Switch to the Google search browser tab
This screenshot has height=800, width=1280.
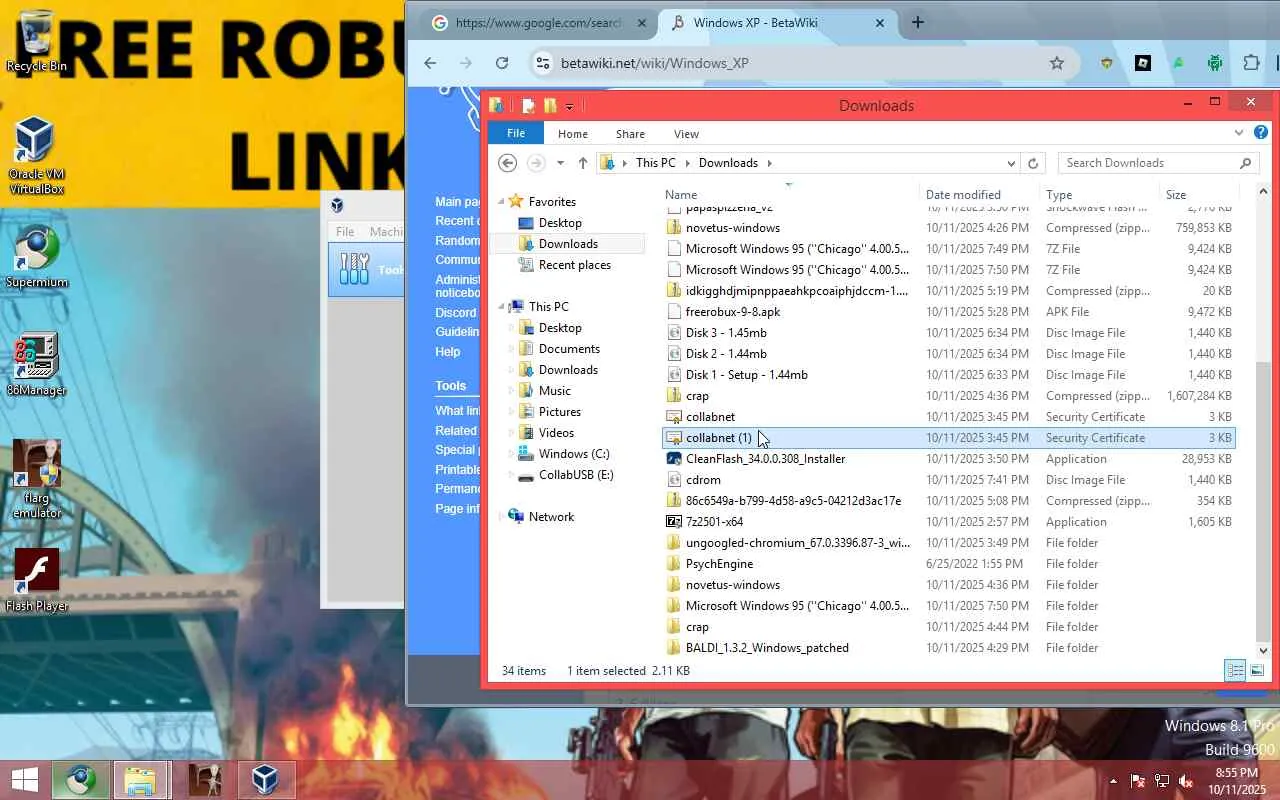pyautogui.click(x=539, y=23)
